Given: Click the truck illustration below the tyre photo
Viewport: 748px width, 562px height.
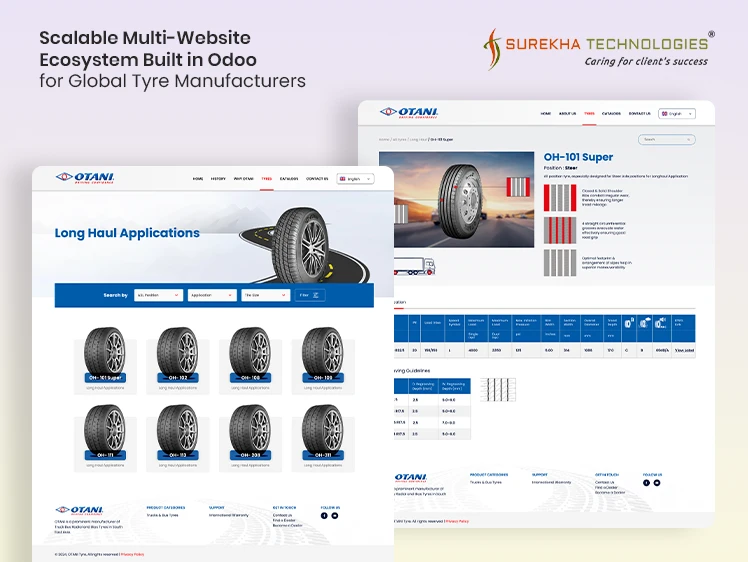Looking at the screenshot, I should tap(415, 266).
